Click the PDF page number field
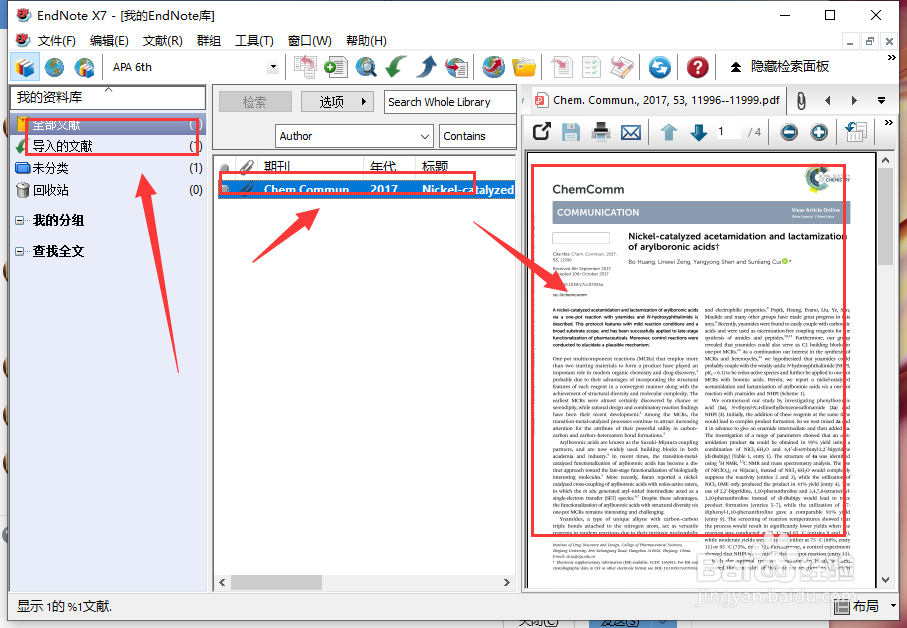The width and height of the screenshot is (907, 628). pyautogui.click(x=728, y=132)
